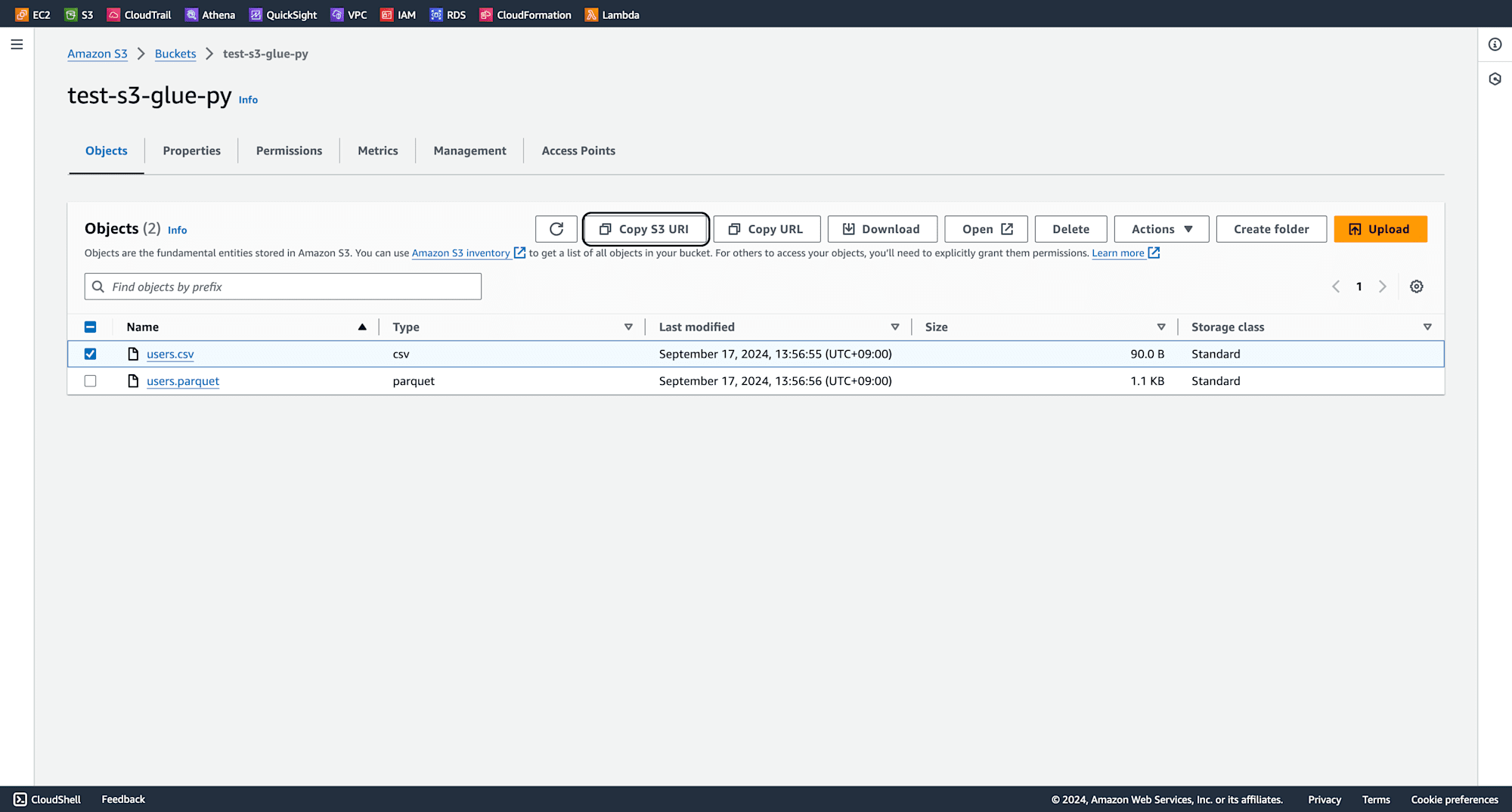The height and width of the screenshot is (812, 1512).
Task: Click Copy URL button
Action: point(767,229)
